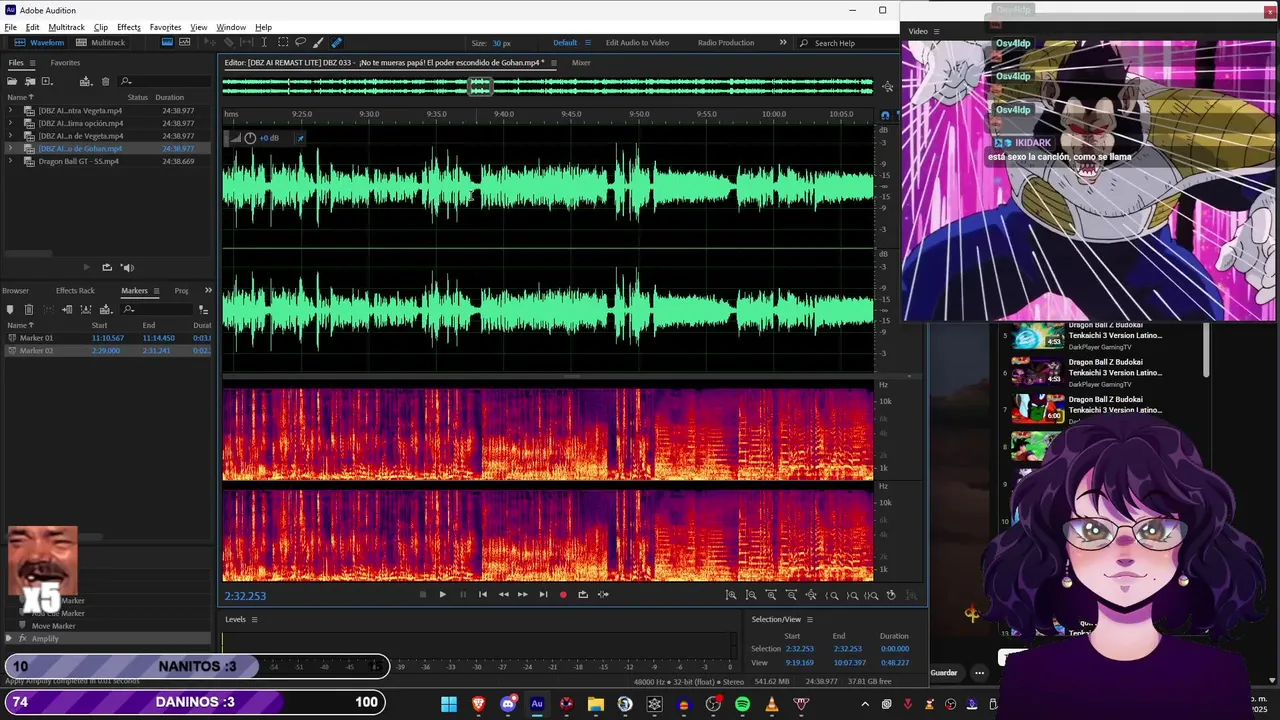Open the Multitrack menu

point(66,27)
